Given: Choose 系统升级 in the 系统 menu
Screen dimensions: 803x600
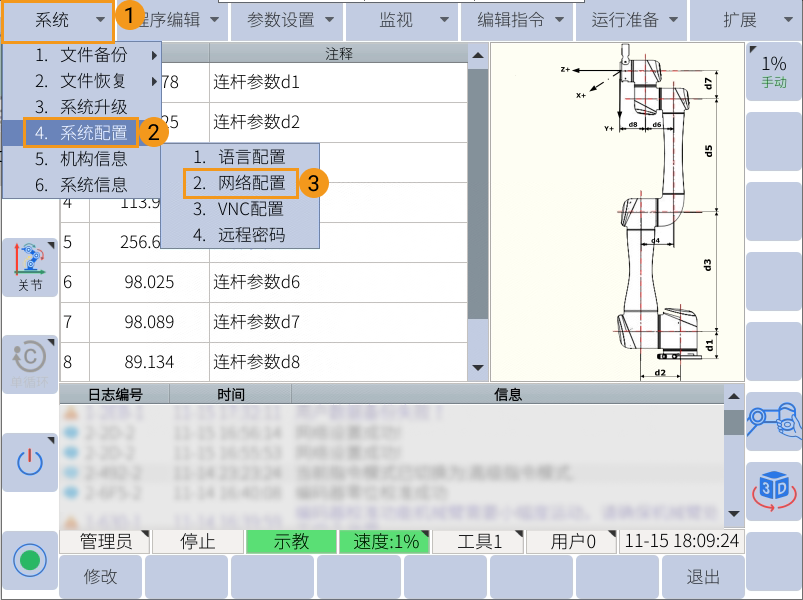Looking at the screenshot, I should [x=93, y=106].
